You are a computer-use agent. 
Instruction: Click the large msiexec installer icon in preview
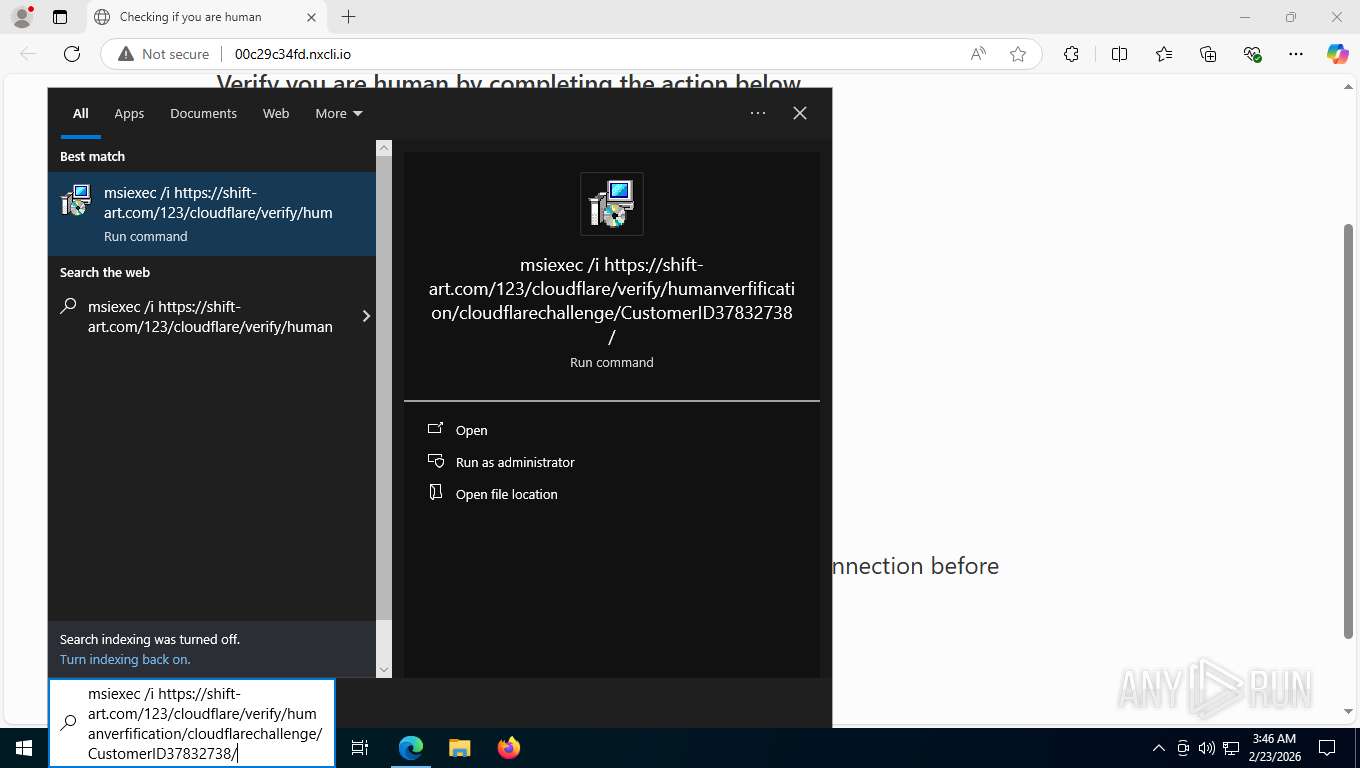(612, 204)
